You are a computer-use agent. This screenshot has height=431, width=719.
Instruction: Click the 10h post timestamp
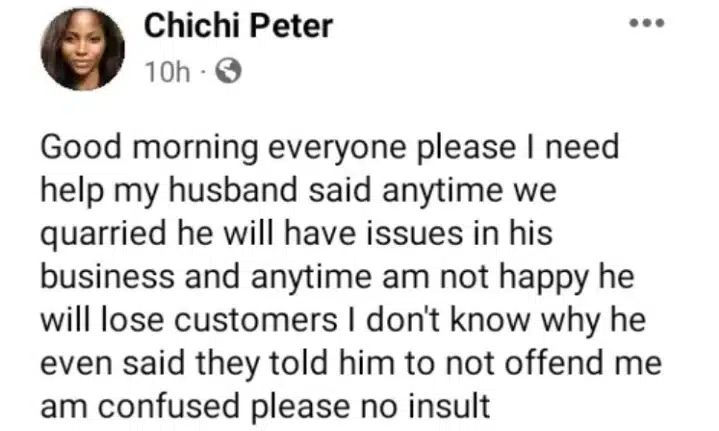pyautogui.click(x=162, y=71)
